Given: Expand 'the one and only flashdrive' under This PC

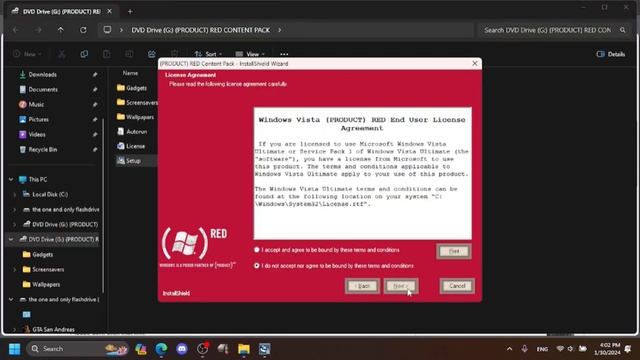Looking at the screenshot, I should click(15, 210).
